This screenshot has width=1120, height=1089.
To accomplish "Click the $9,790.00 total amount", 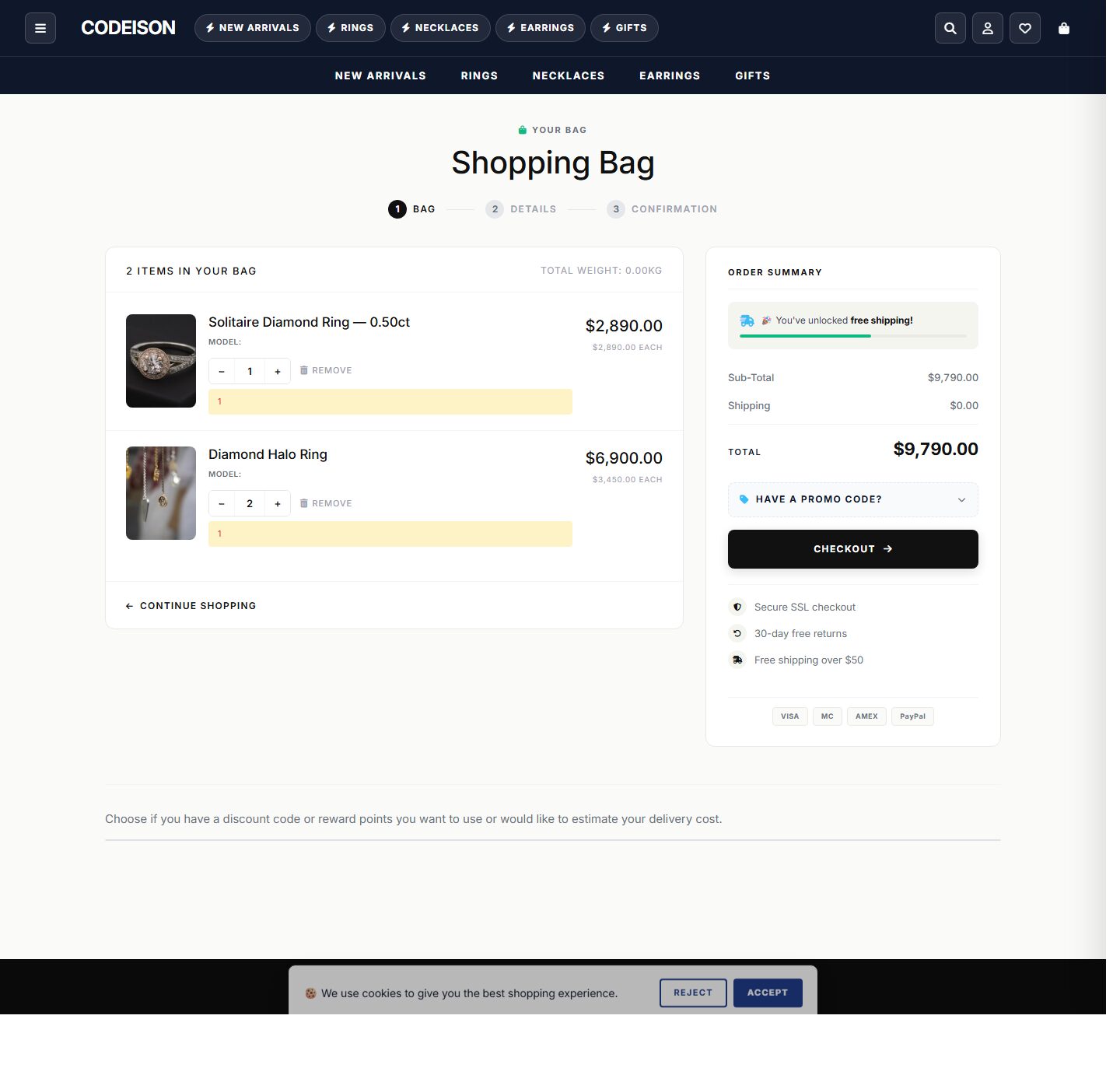I will 936,449.
